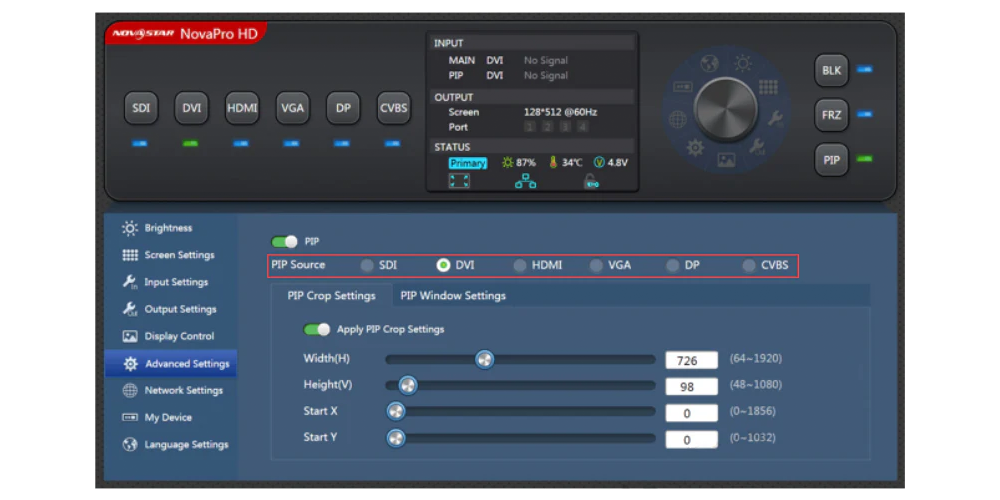Click the gear icon on dial ring
Viewport: 1000px width, 500px height.
(695, 147)
